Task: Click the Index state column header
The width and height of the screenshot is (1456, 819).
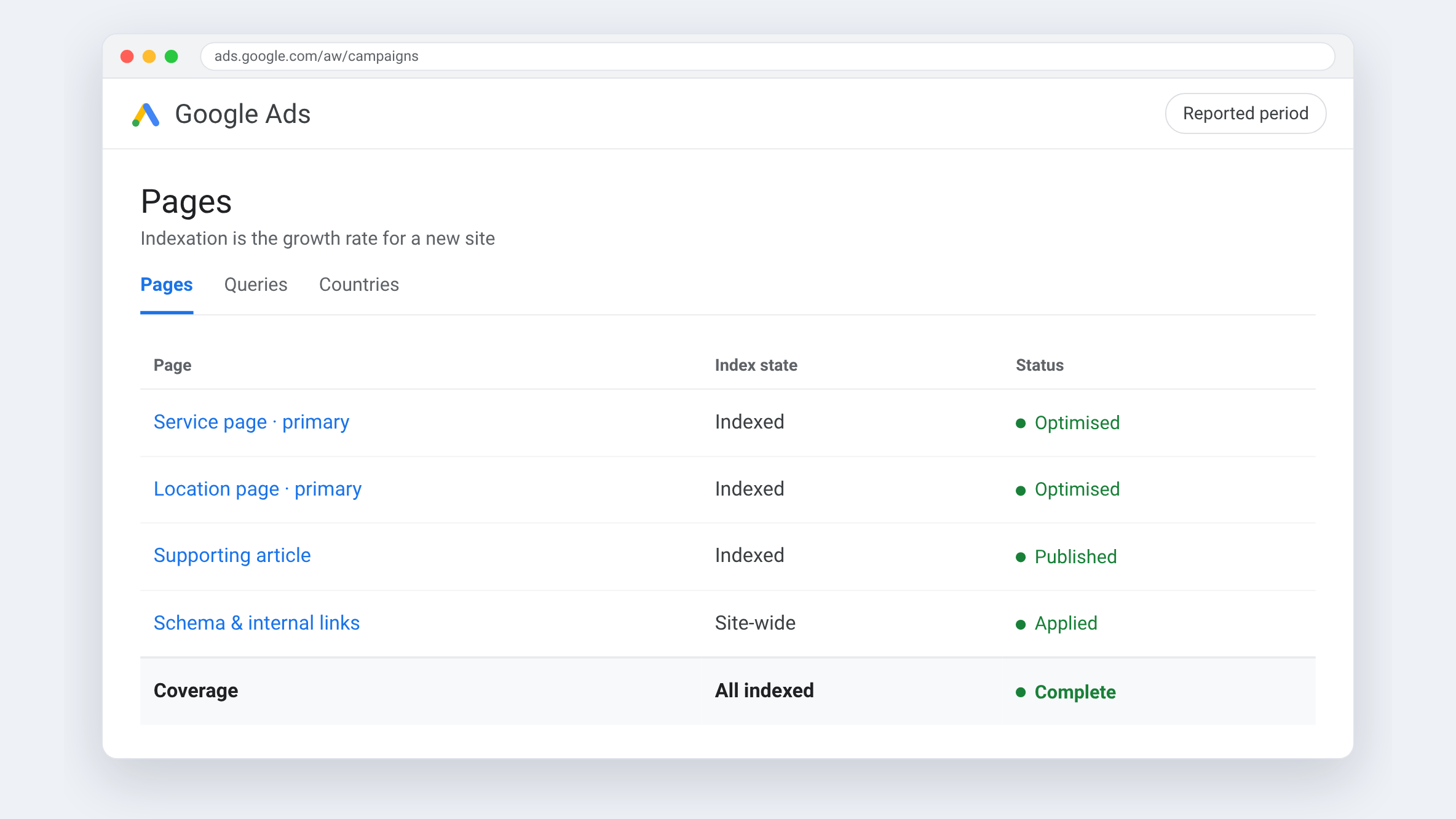Action: 756,365
